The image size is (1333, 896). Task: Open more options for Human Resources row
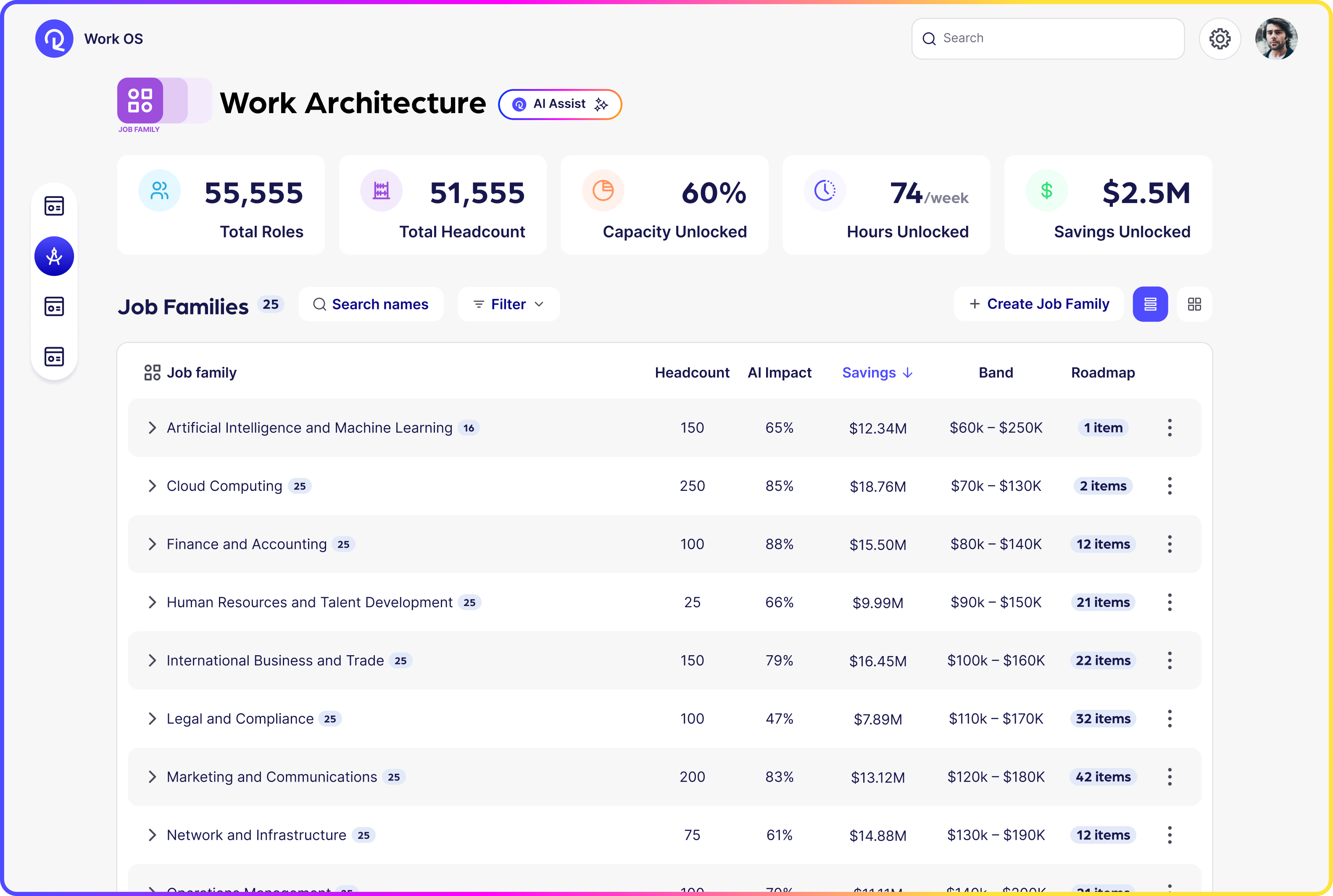tap(1170, 602)
